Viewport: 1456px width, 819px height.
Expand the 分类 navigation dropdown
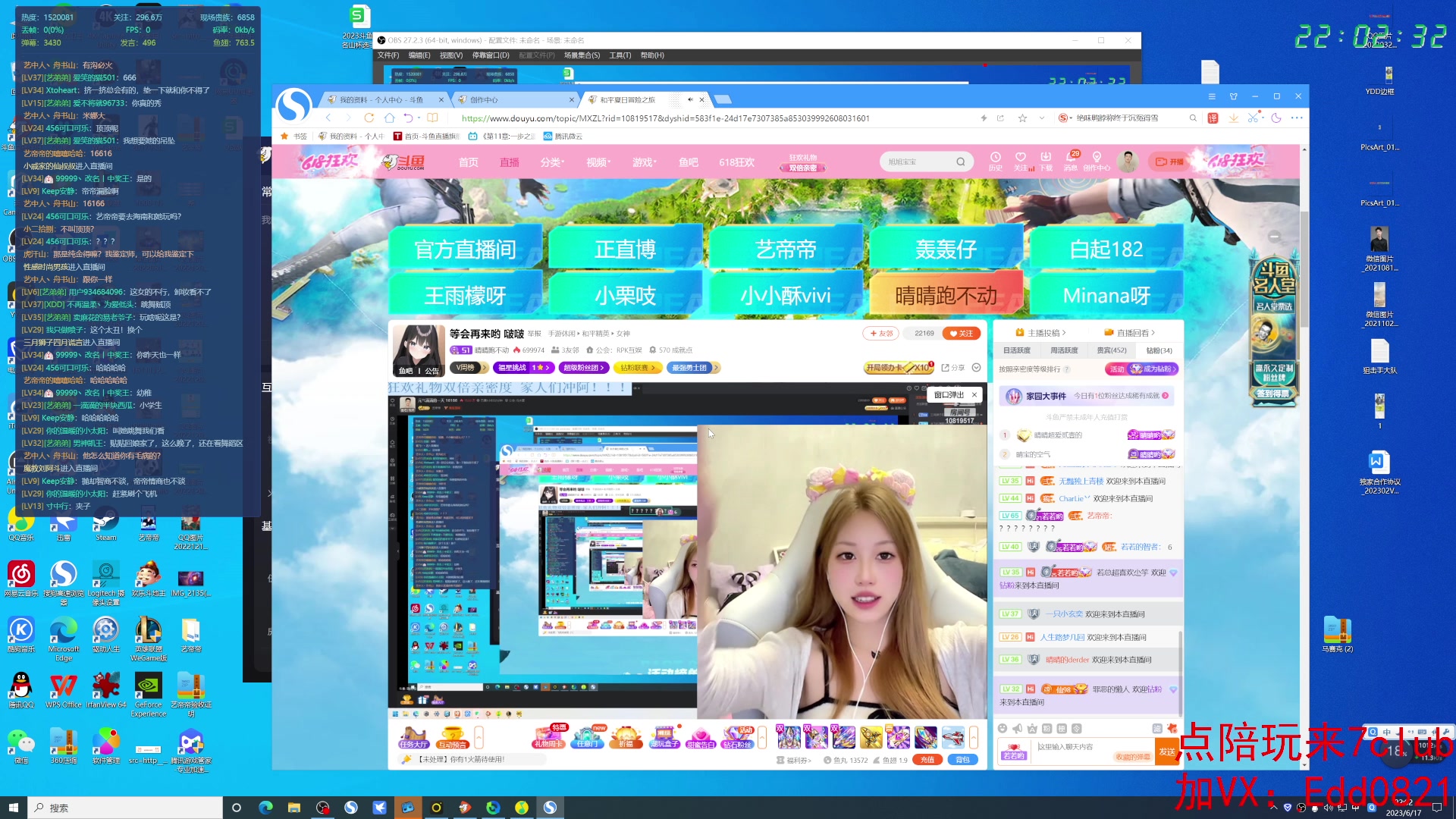pyautogui.click(x=553, y=162)
